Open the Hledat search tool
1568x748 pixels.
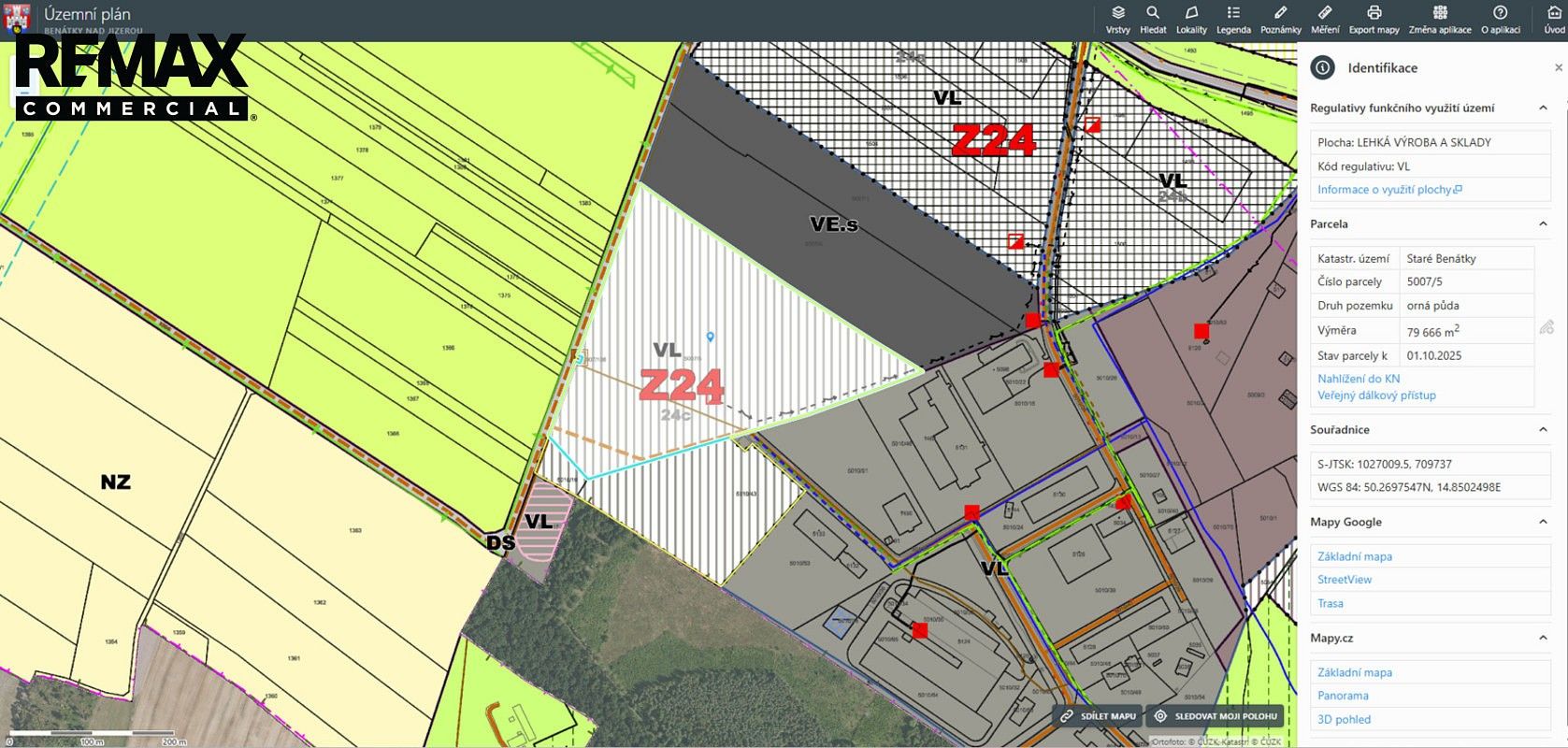coord(1153,20)
